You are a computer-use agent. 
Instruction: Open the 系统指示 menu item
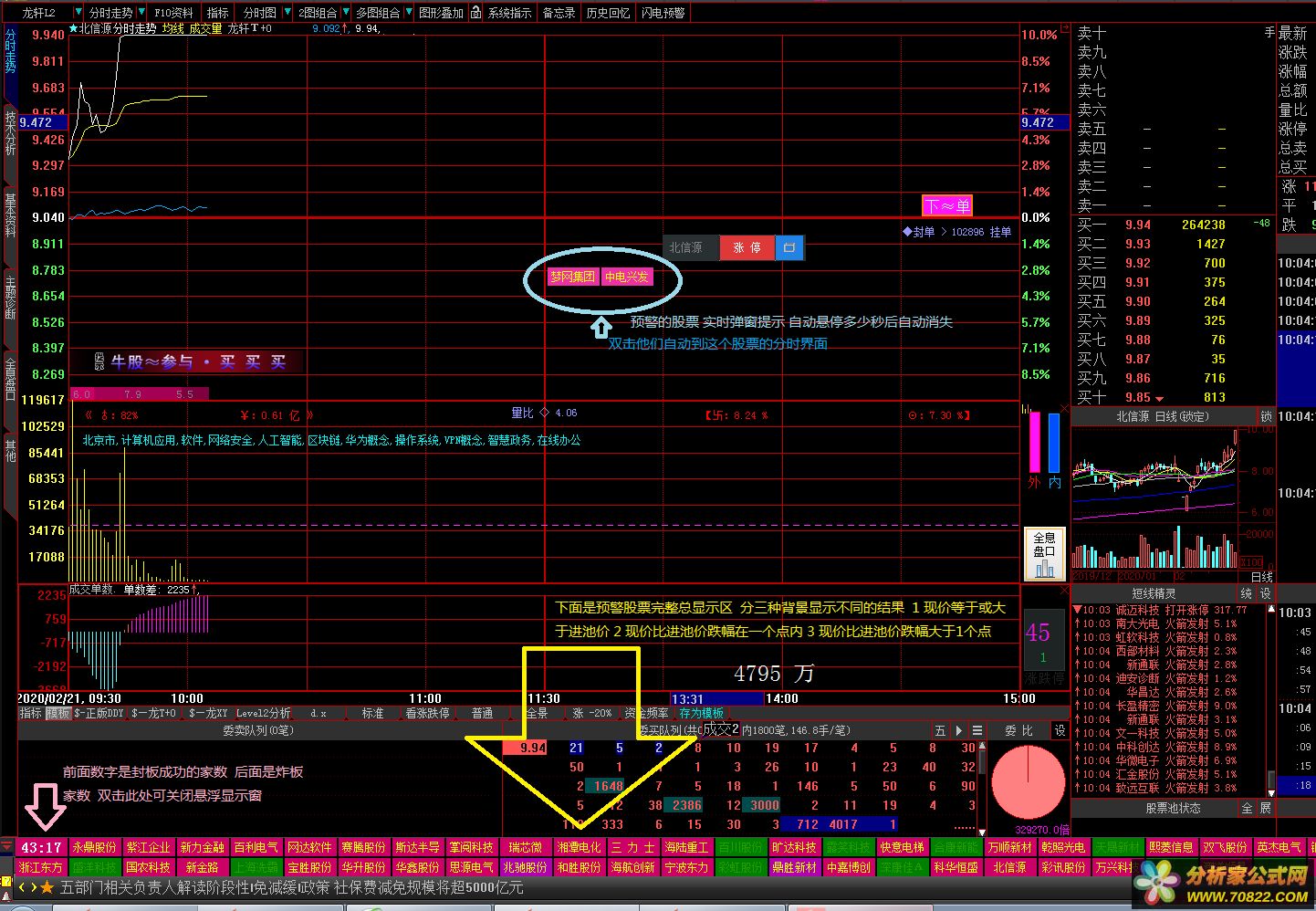[x=509, y=13]
